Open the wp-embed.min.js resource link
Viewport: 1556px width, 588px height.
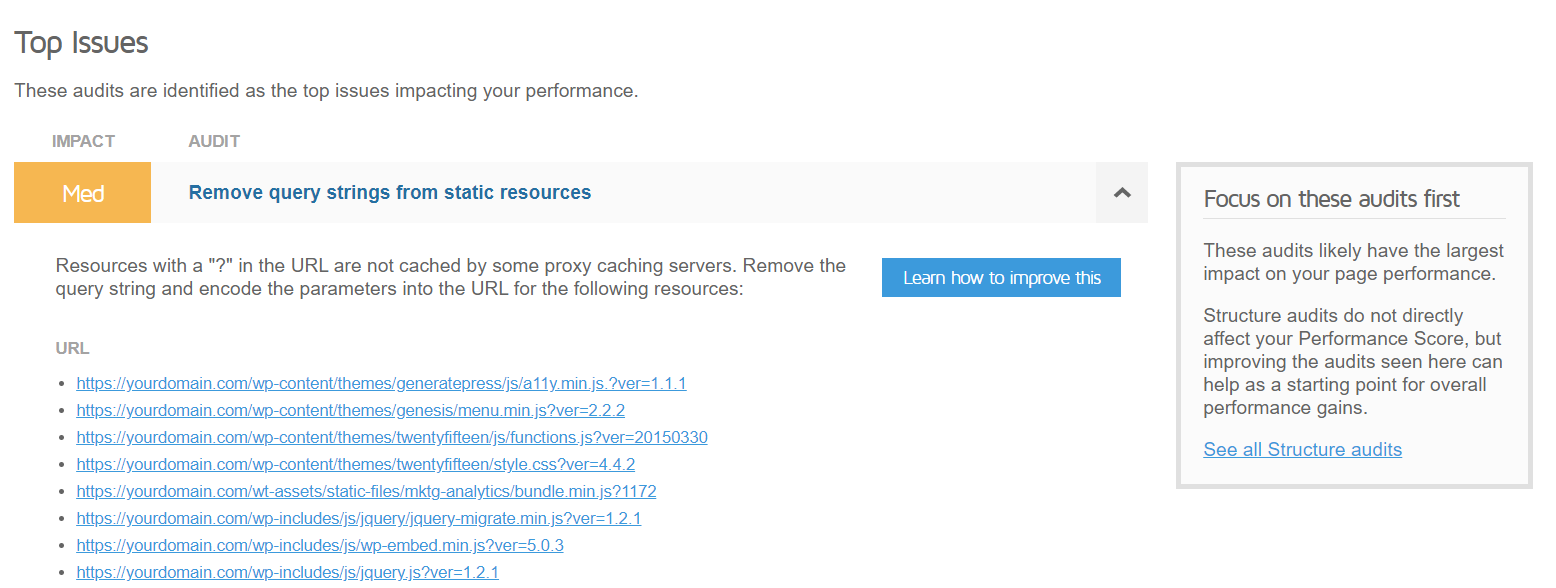click(320, 545)
